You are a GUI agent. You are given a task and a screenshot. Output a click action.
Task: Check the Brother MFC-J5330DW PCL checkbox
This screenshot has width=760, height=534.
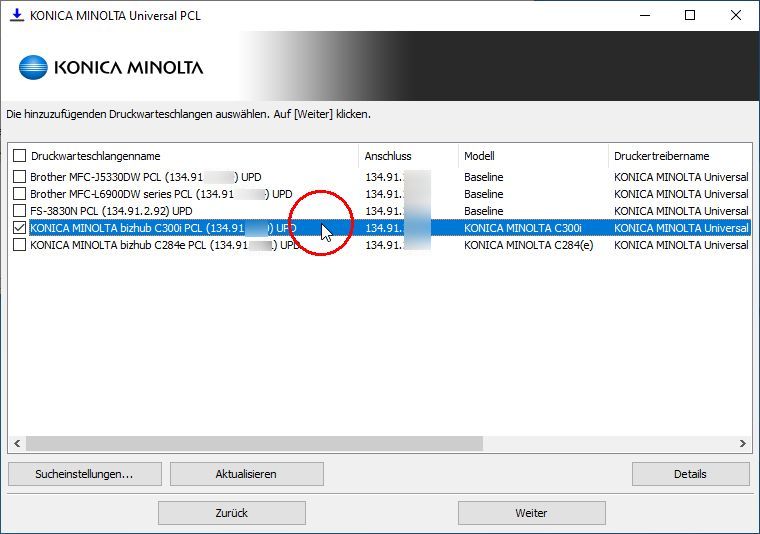pyautogui.click(x=20, y=177)
